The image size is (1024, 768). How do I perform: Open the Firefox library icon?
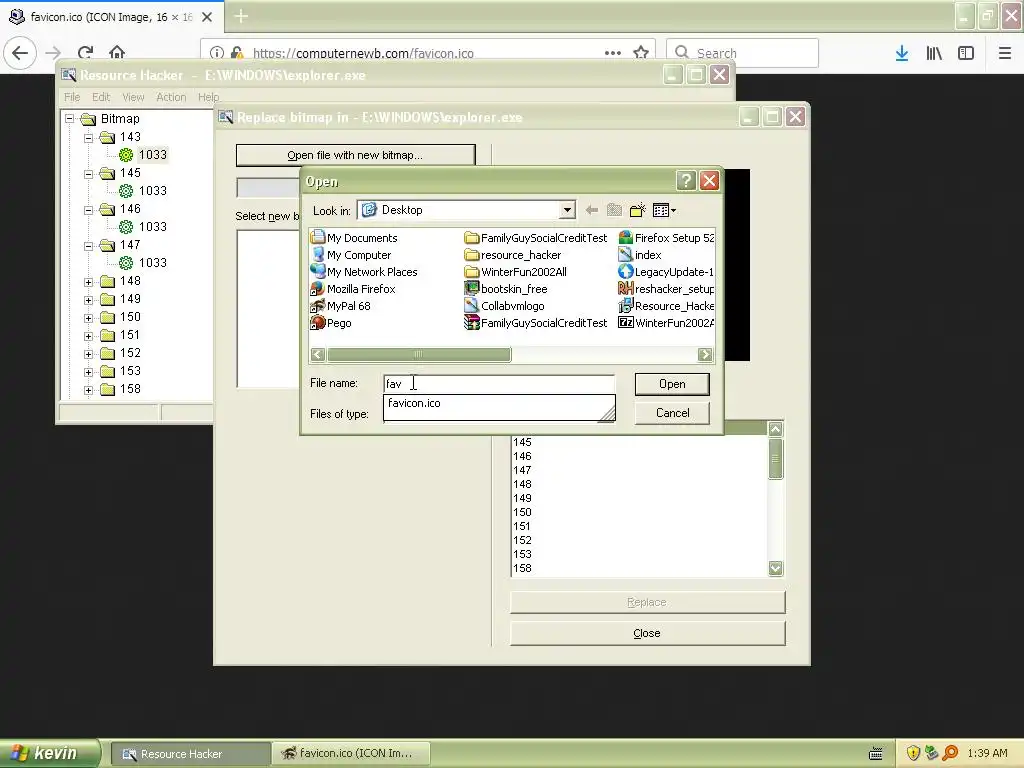[934, 53]
